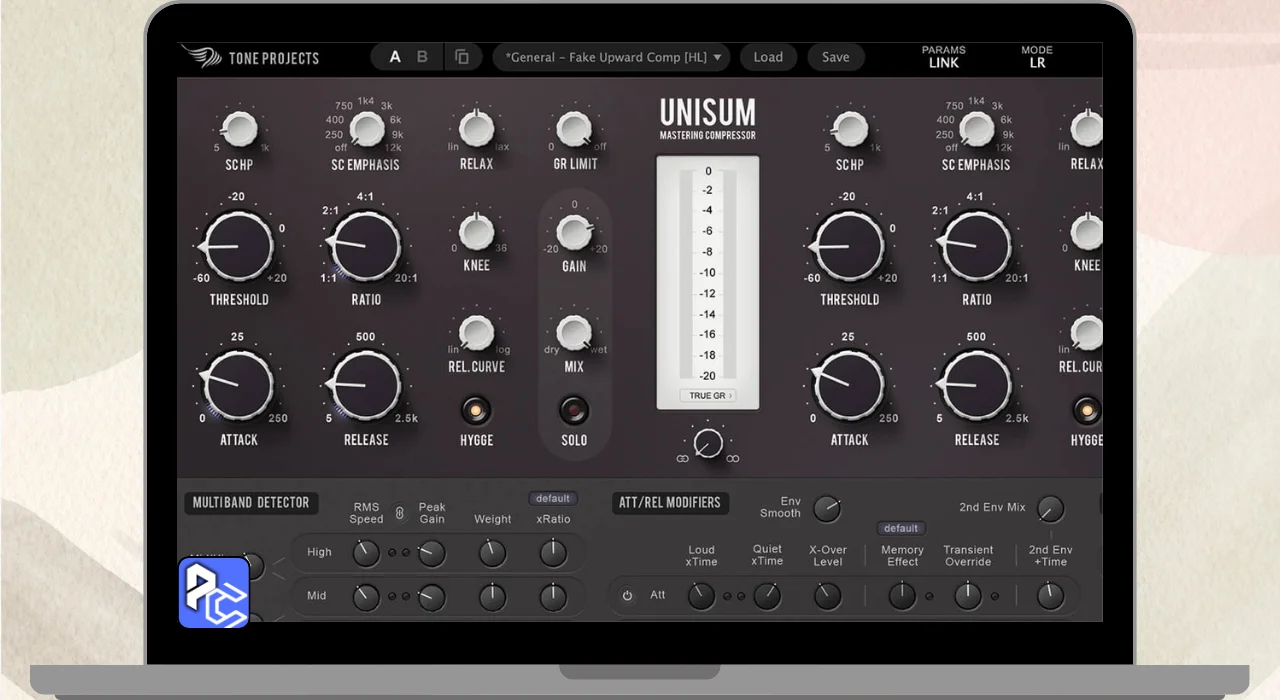Image resolution: width=1280 pixels, height=700 pixels.
Task: Switch to preset slot B
Action: click(422, 57)
